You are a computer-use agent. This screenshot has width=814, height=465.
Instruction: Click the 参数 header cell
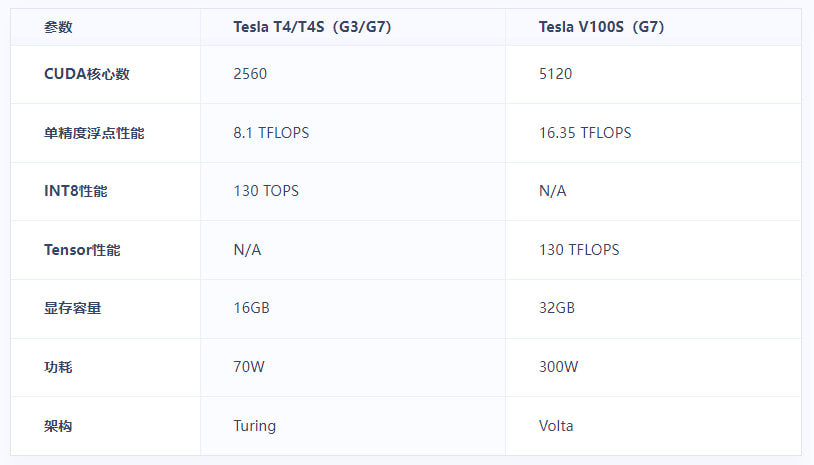[58, 28]
